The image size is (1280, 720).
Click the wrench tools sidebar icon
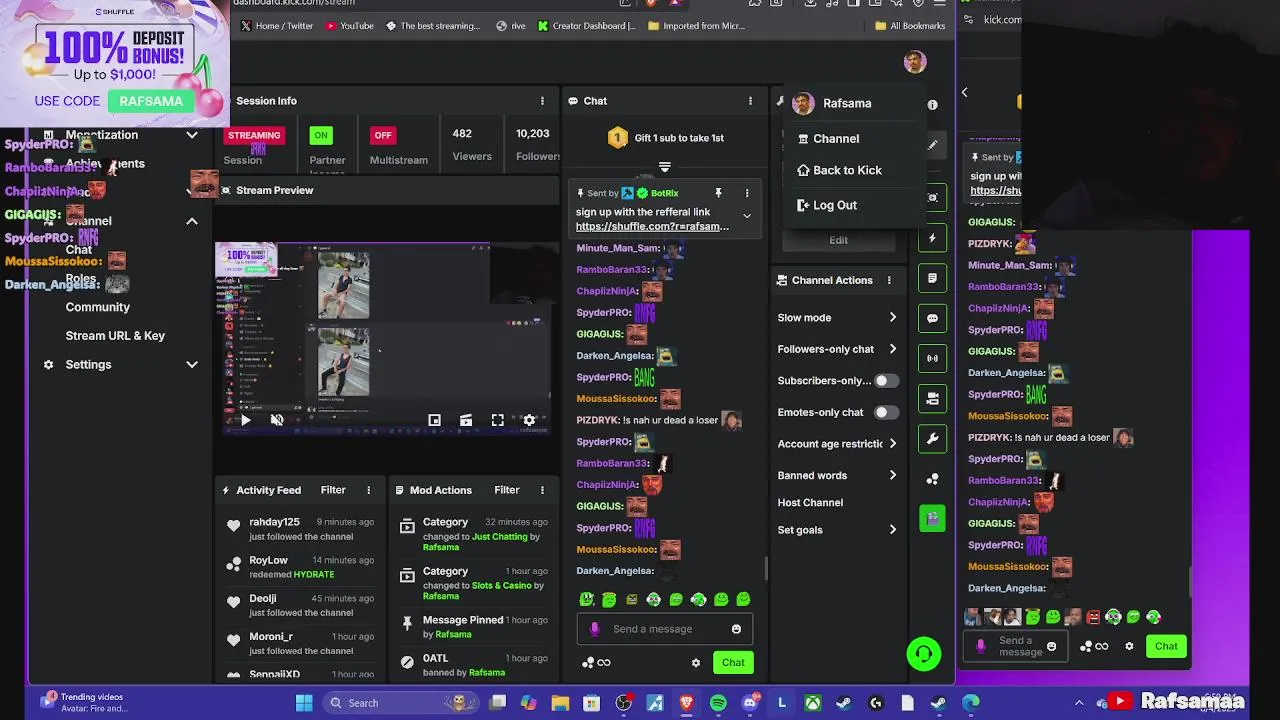tap(932, 438)
